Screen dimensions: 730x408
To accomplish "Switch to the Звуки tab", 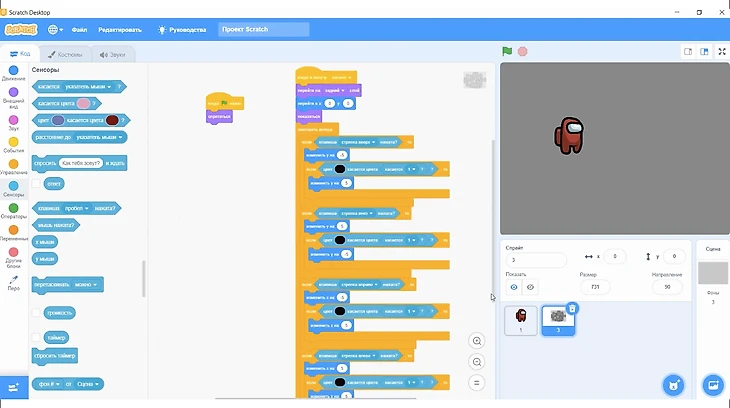I will pos(113,54).
